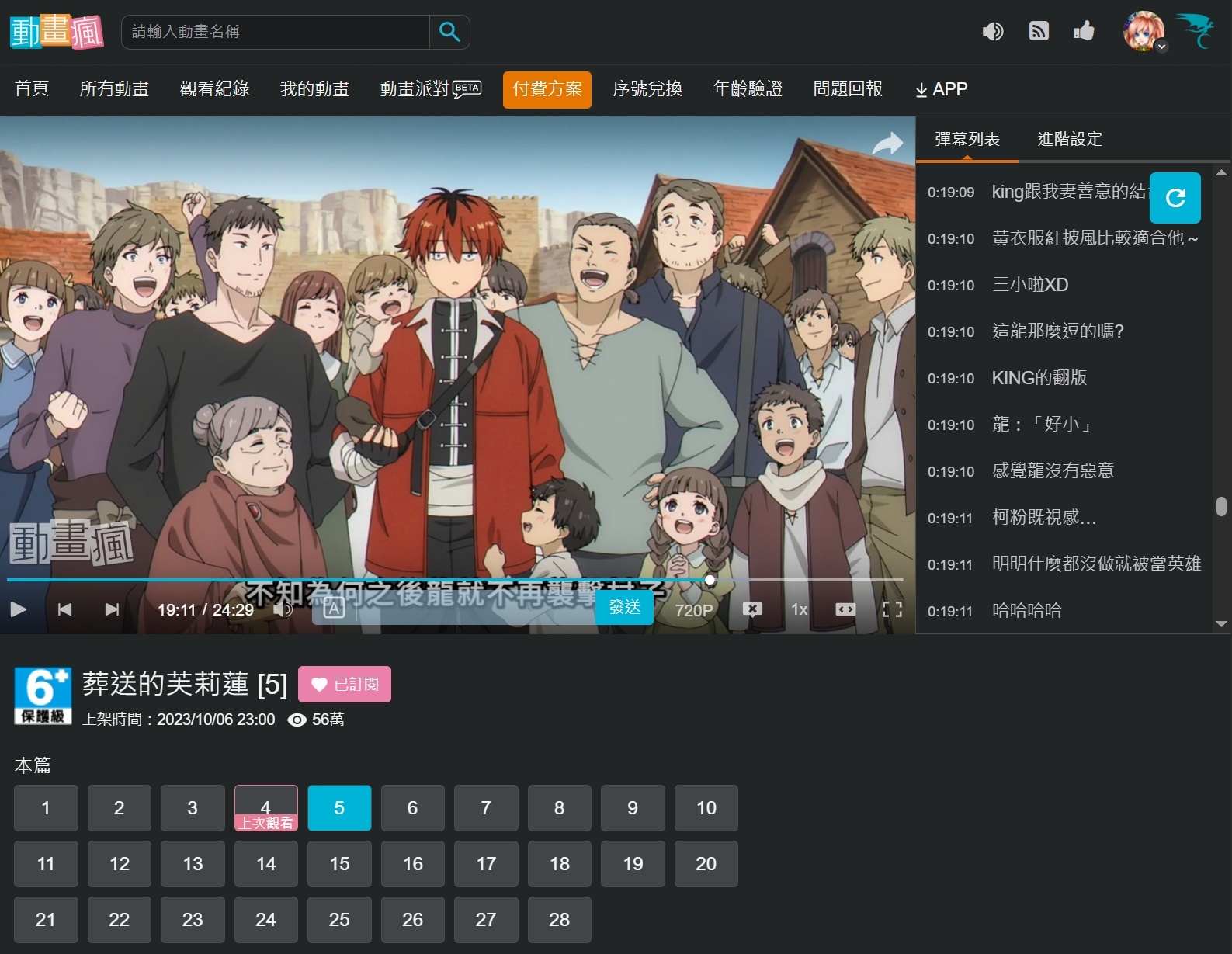1232x954 pixels.
Task: Click the thumbs-up icon in header
Action: coord(1084,31)
